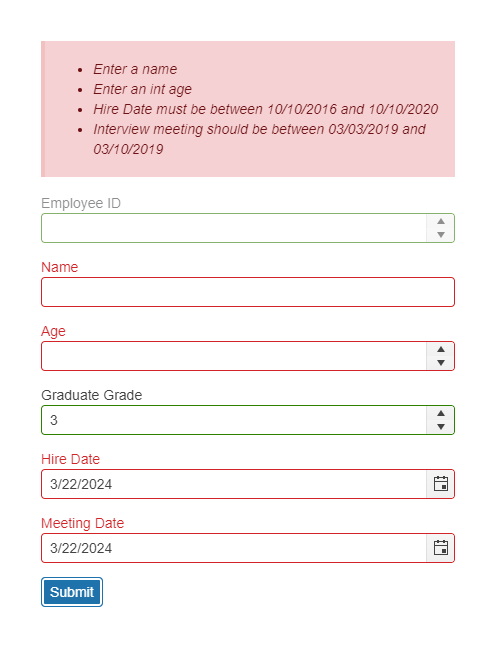
Task: Decrement the Graduate Grade spinner down
Action: click(x=440, y=426)
